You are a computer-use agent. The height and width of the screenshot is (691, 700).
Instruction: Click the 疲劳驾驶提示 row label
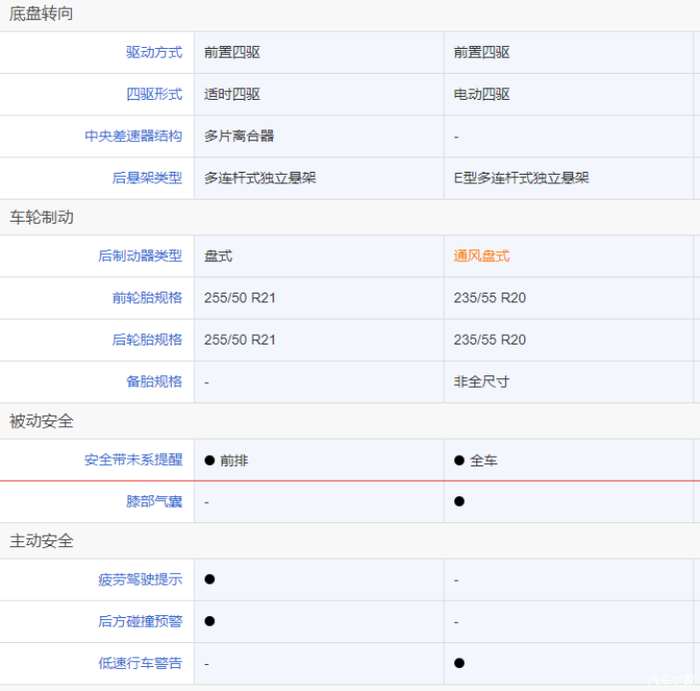[x=140, y=580]
